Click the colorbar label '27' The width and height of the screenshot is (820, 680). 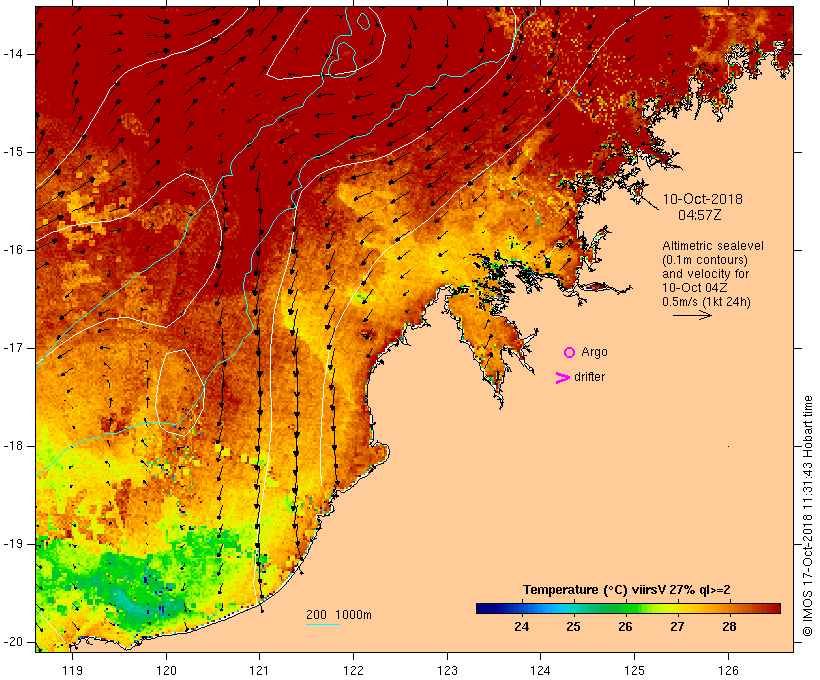coord(677,627)
